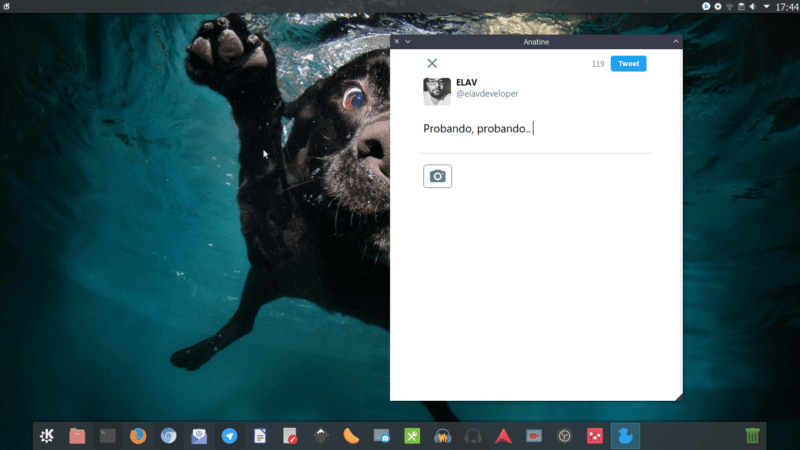Open the clipboard tray icon
The width and height of the screenshot is (800, 450).
point(741,7)
